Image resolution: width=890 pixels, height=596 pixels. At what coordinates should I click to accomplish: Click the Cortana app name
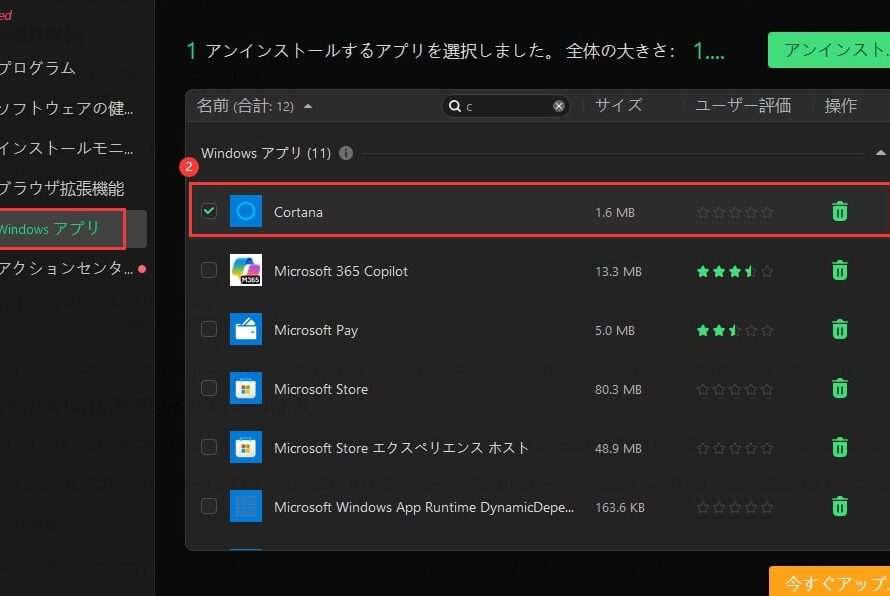(298, 212)
